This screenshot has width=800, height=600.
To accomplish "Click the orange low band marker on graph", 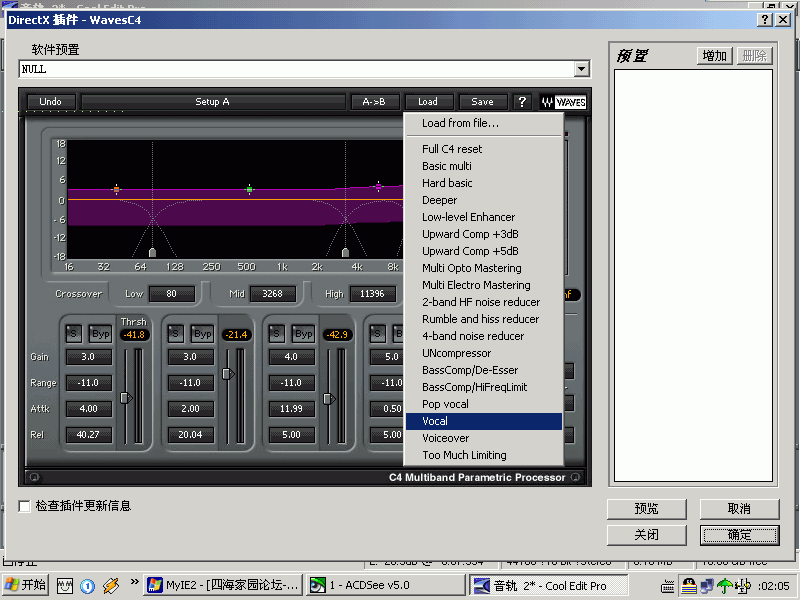I will coord(117,189).
